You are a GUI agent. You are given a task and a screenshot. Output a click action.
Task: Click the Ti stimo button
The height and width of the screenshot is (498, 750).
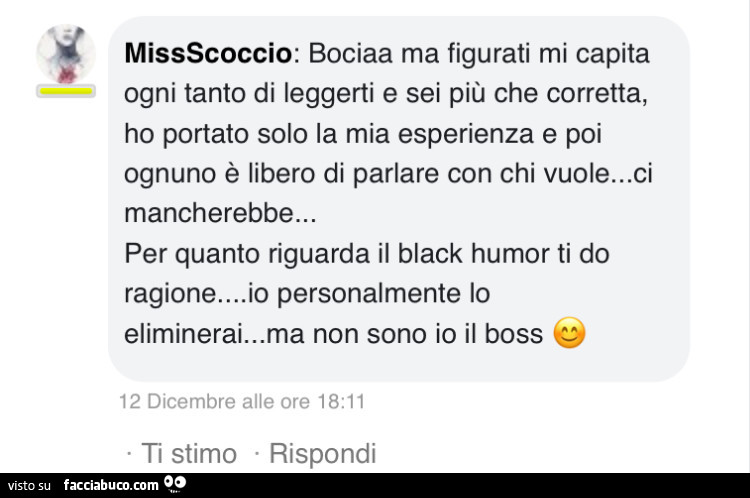coord(189,453)
